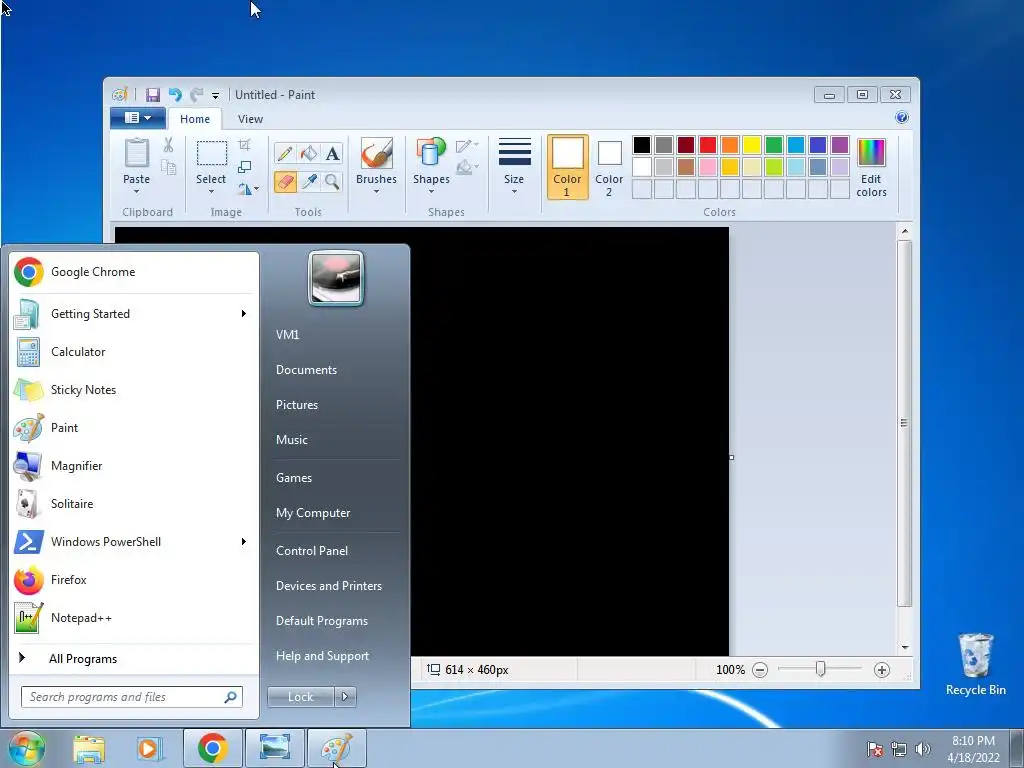Open Help and Support link
This screenshot has height=768, width=1024.
coord(322,656)
